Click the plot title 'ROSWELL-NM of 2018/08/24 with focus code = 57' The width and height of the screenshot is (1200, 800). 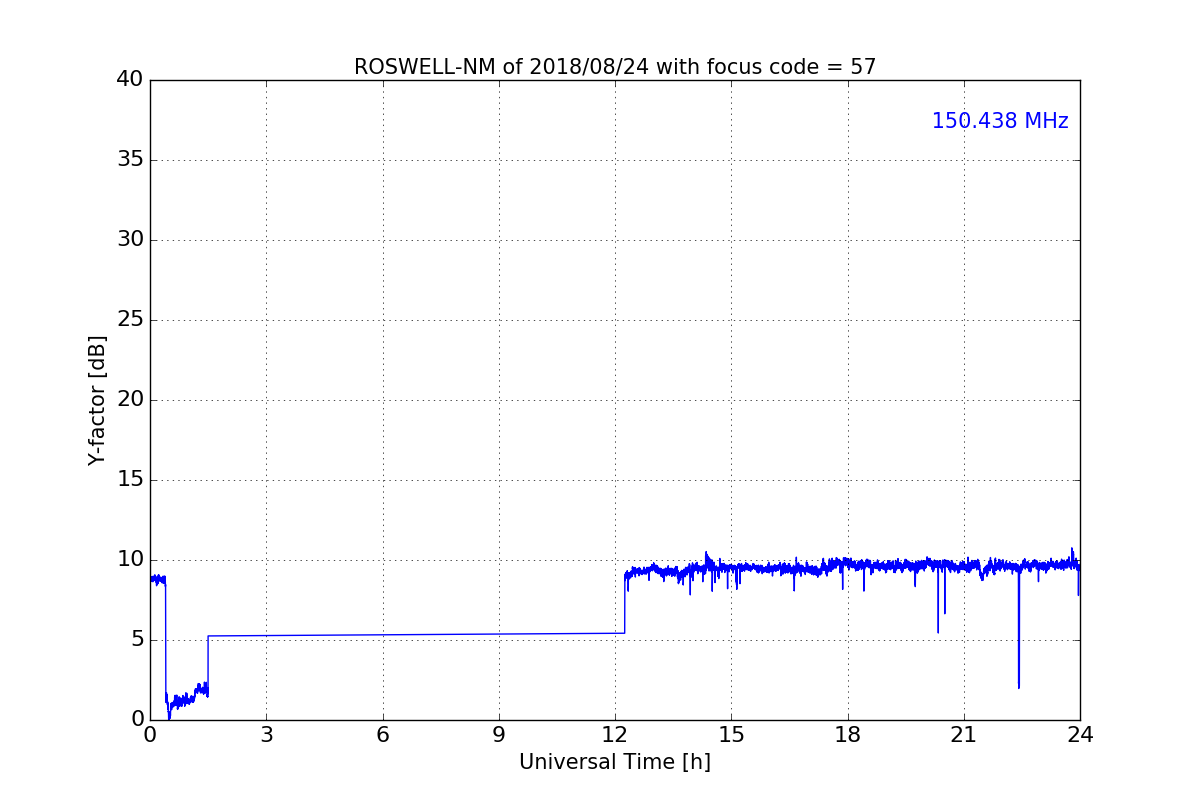(615, 67)
